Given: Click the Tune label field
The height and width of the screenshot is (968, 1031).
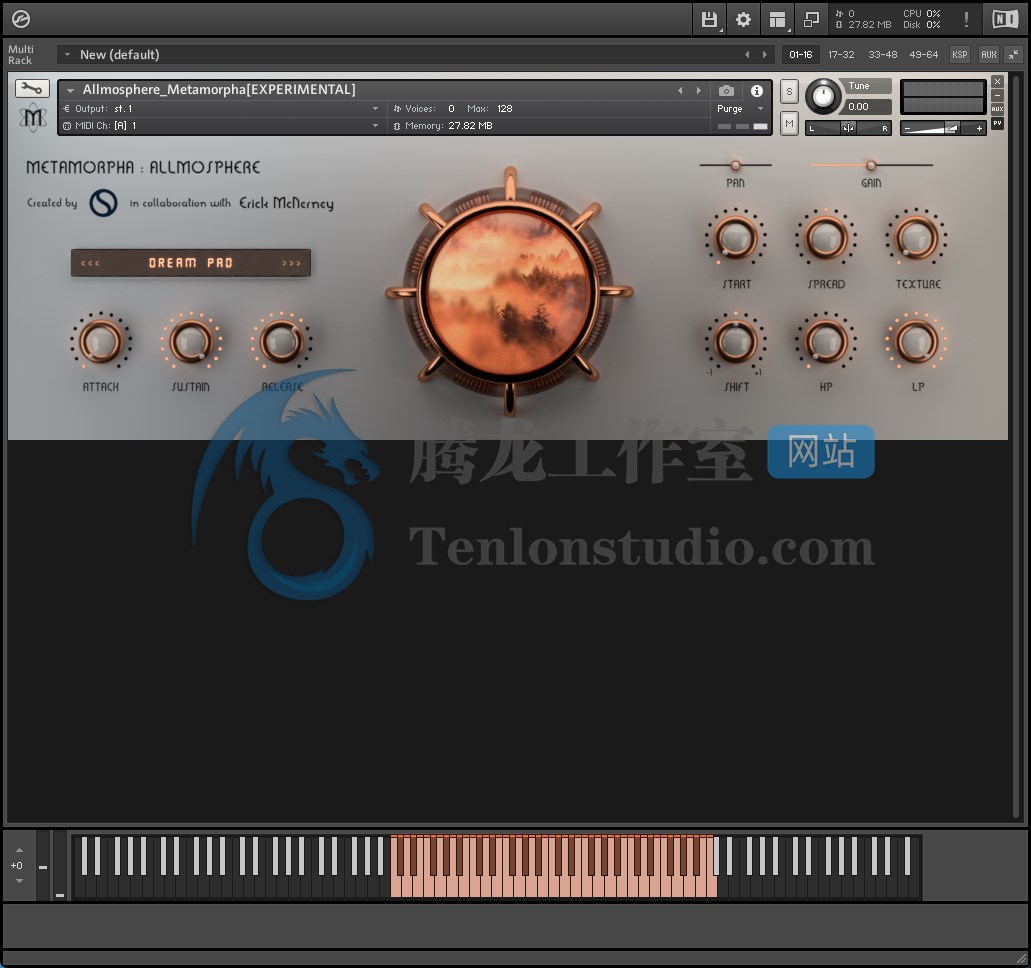Looking at the screenshot, I should [x=868, y=85].
